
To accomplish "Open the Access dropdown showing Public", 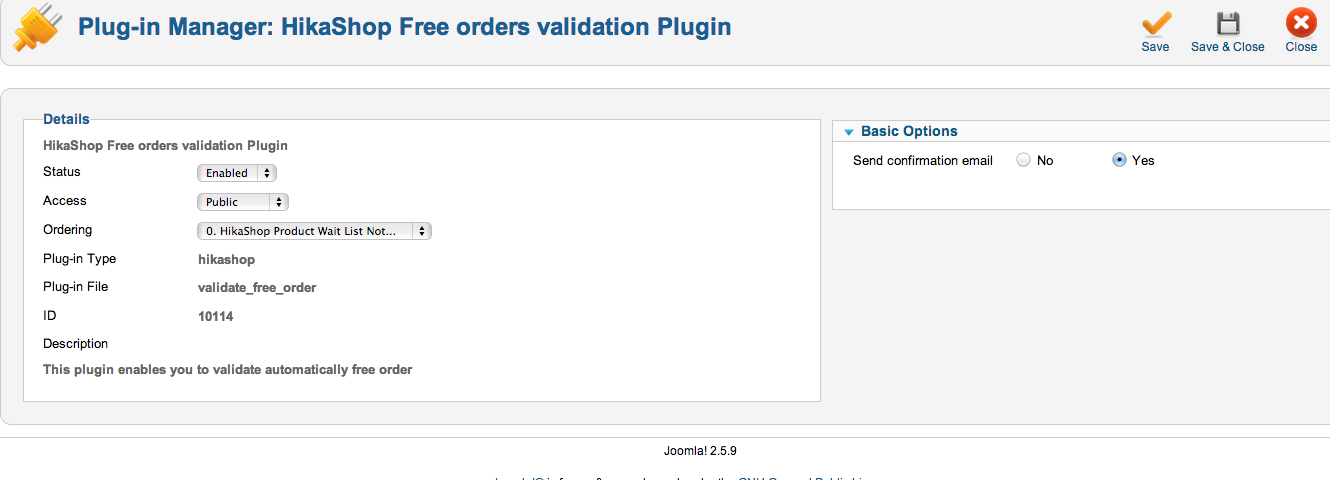I will [x=243, y=202].
